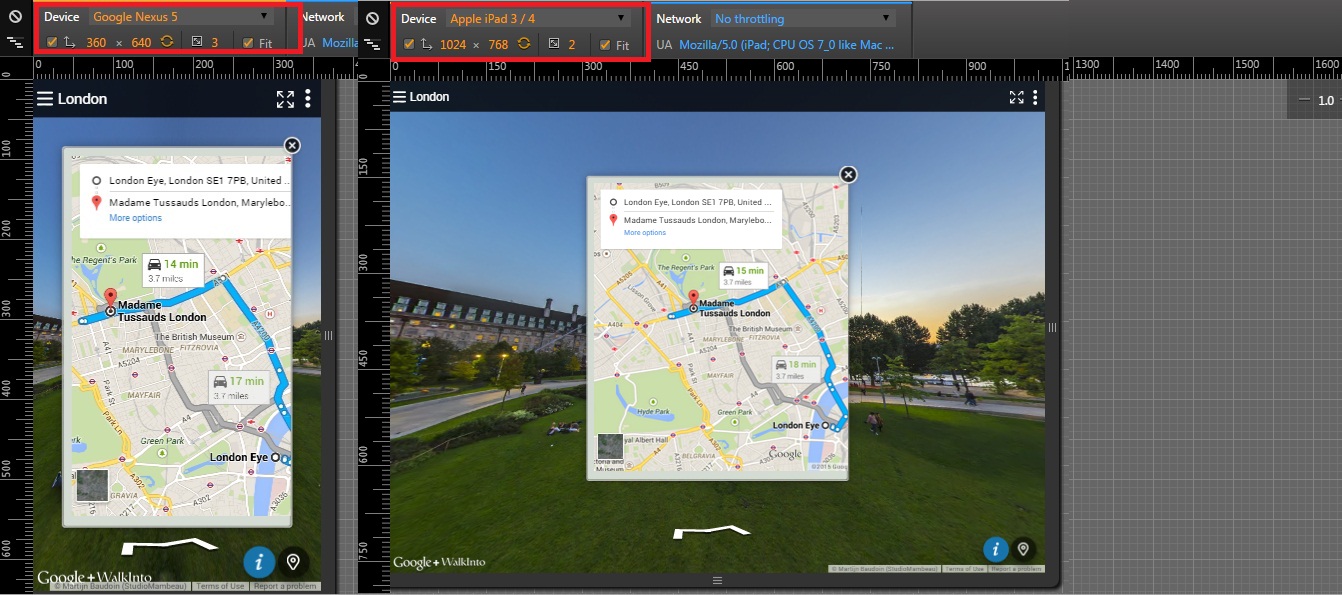
Task: Click Report a problem link in Nexus 5 view
Action: 284,586
